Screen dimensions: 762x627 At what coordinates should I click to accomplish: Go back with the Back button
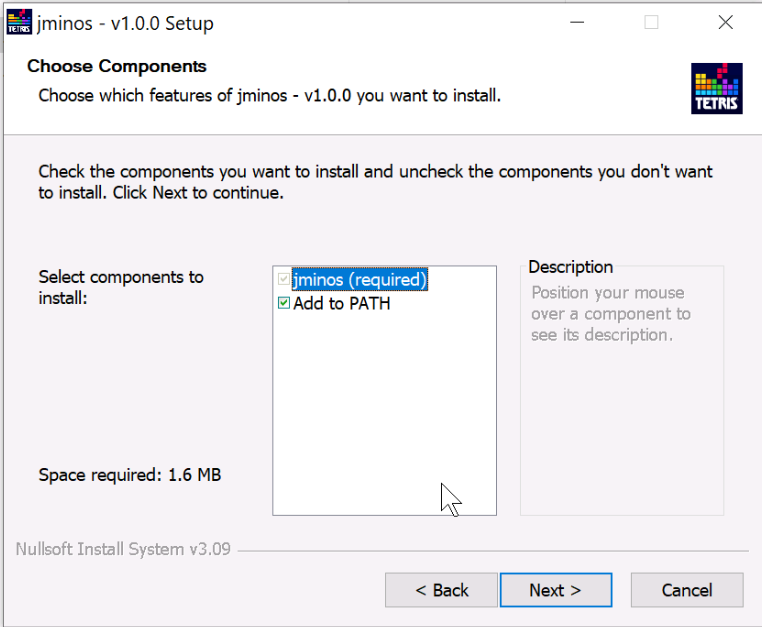pyautogui.click(x=442, y=590)
